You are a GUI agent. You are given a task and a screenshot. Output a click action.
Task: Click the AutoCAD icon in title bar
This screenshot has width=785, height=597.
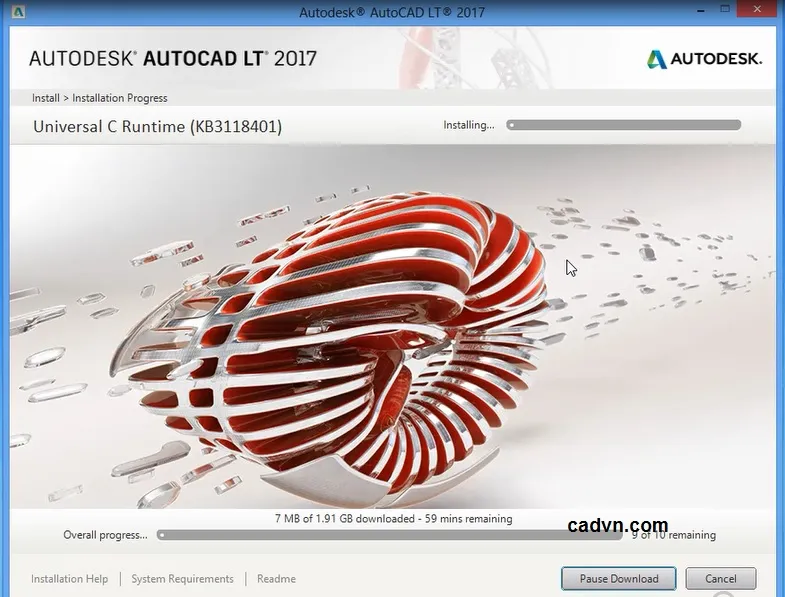tap(18, 11)
